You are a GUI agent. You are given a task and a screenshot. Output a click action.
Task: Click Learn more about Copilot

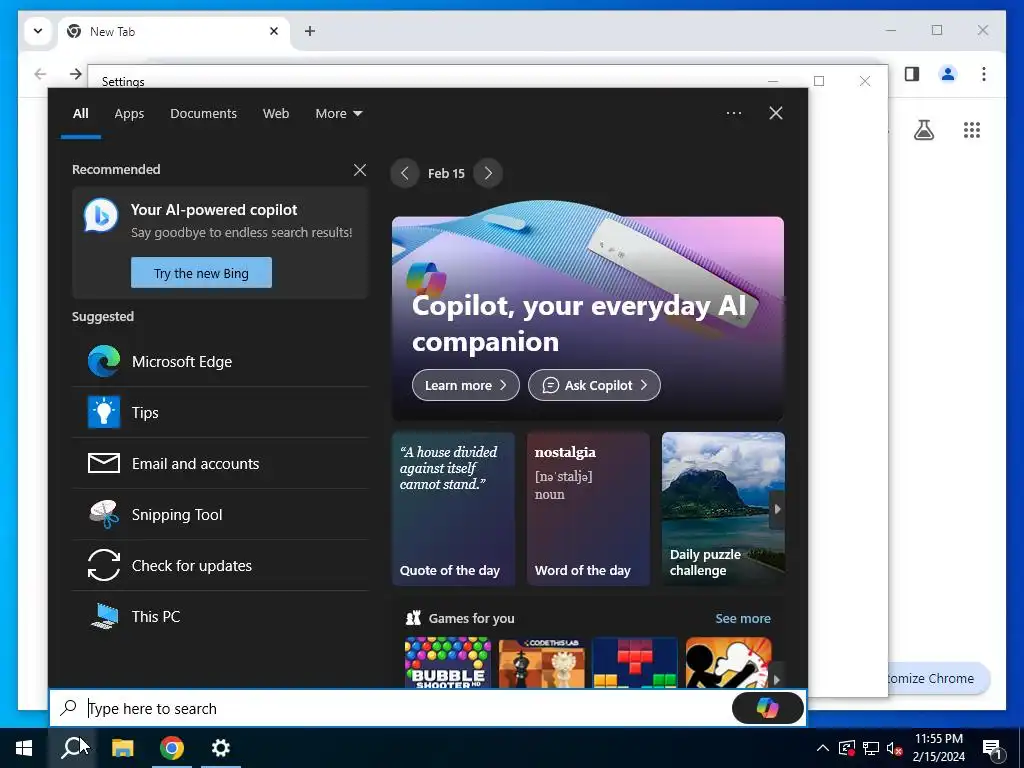(466, 385)
